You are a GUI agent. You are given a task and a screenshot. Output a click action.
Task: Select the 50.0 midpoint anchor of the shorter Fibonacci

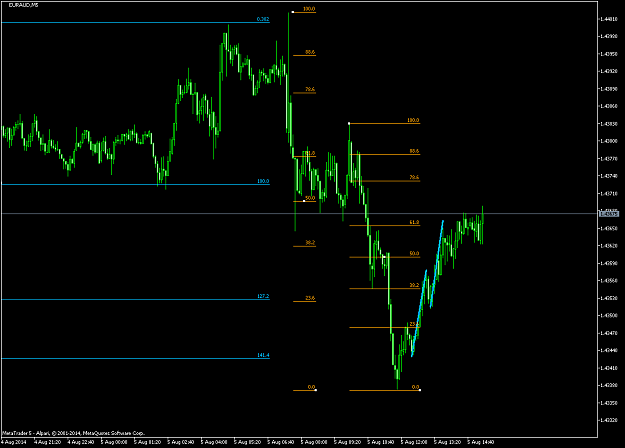coord(384,257)
